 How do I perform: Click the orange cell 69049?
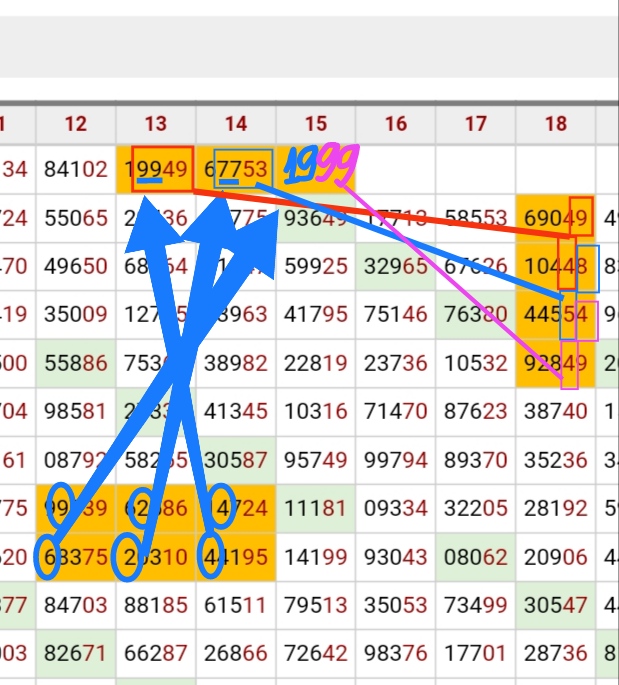pos(556,218)
